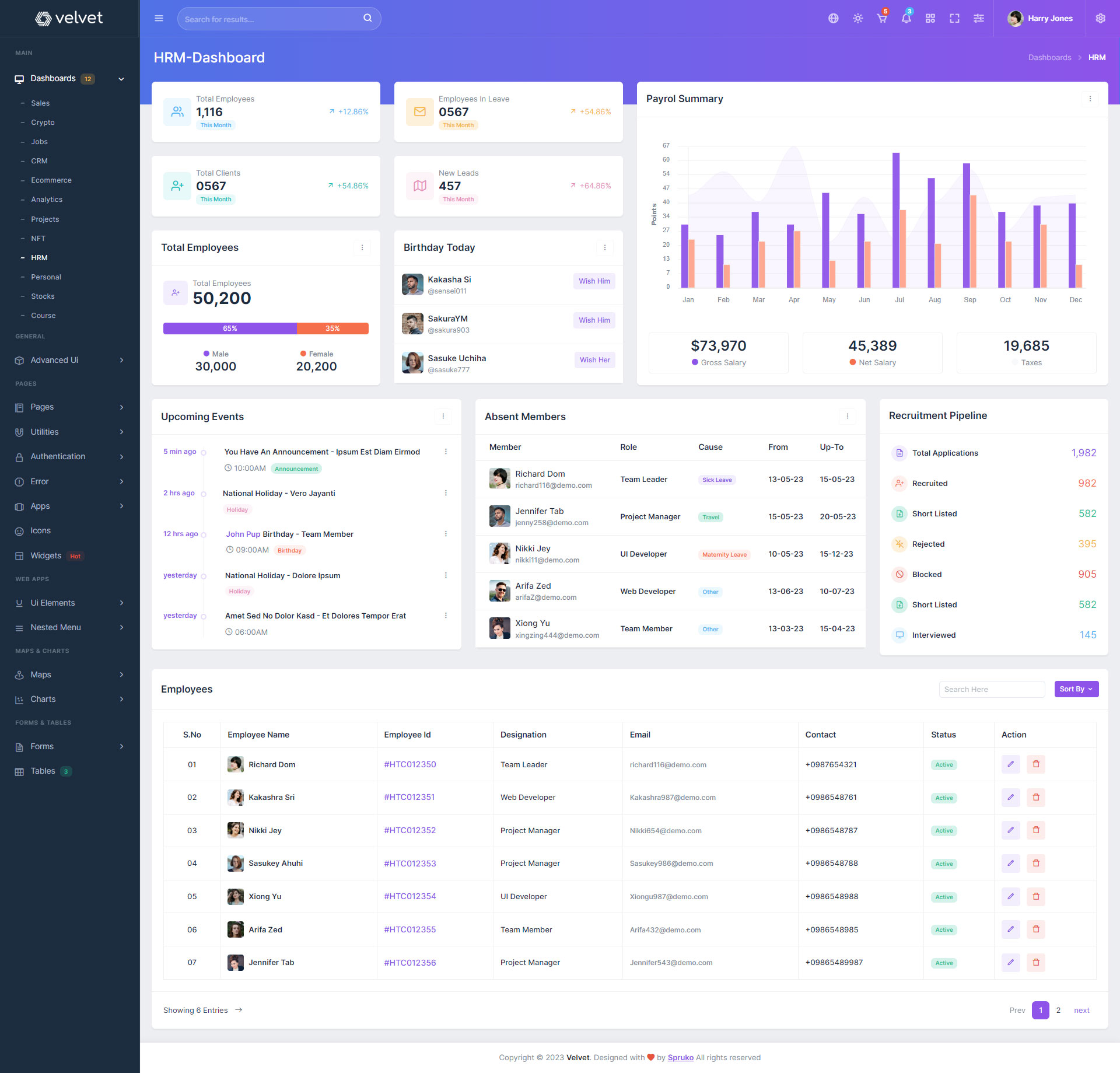The height and width of the screenshot is (1073, 1120).
Task: Open the Sort By dropdown
Action: point(1076,689)
